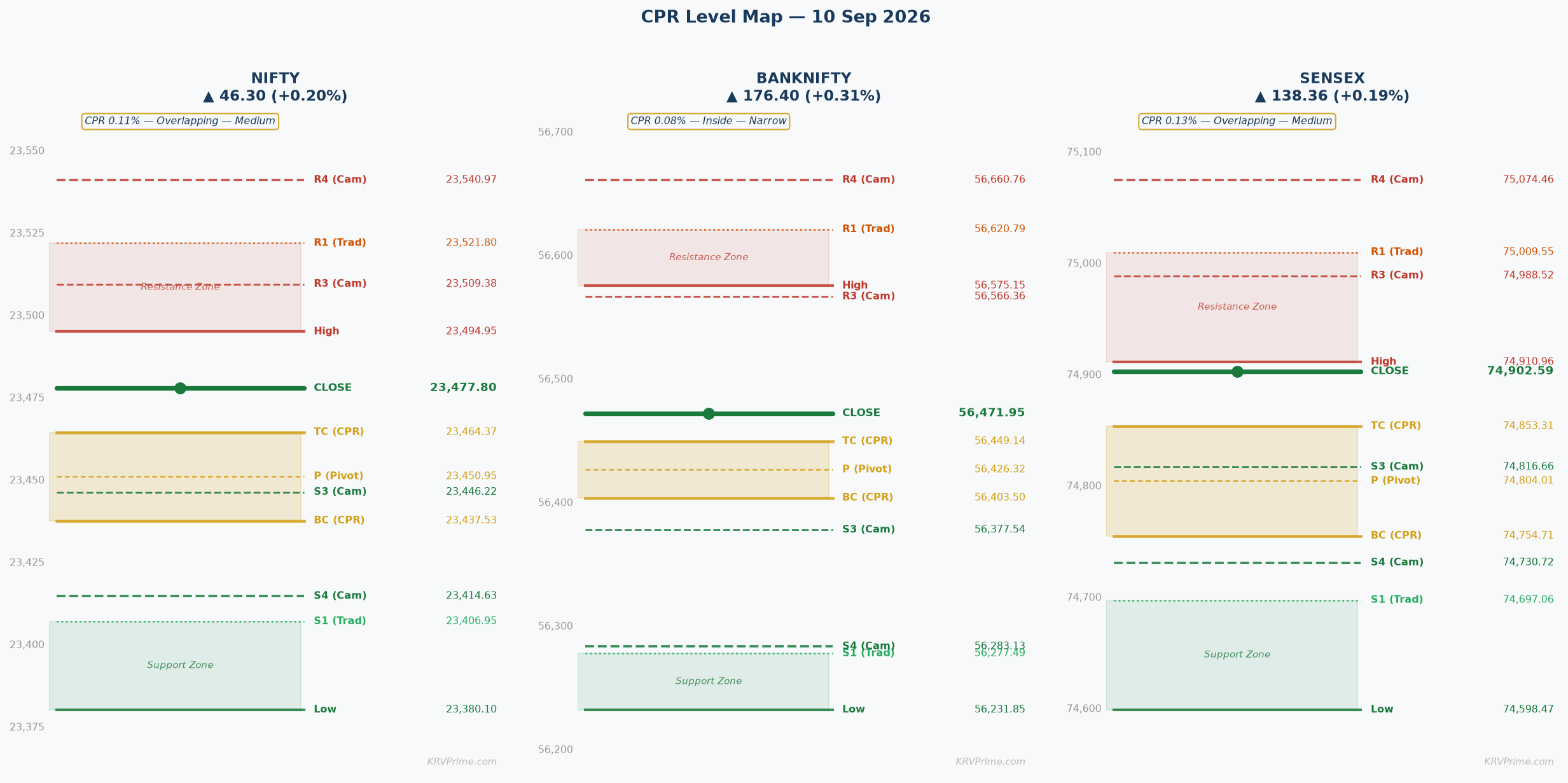Click NIFTY R4 (Cam) label
This screenshot has width=1568, height=783.
[340, 180]
